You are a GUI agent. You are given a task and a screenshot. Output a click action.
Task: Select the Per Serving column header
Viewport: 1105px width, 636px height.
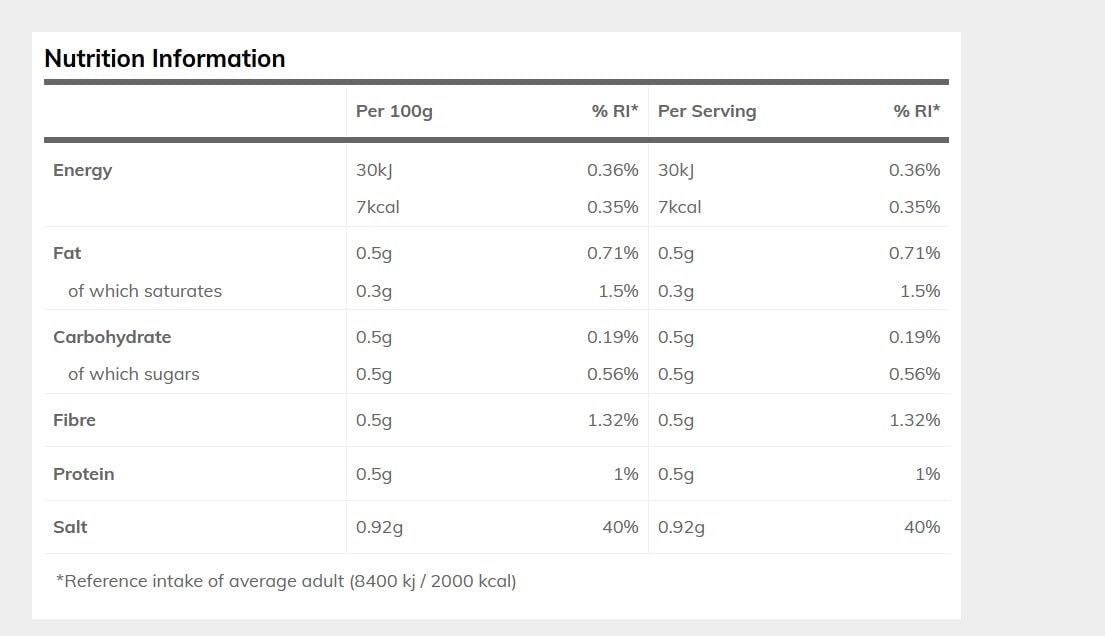pyautogui.click(x=707, y=111)
